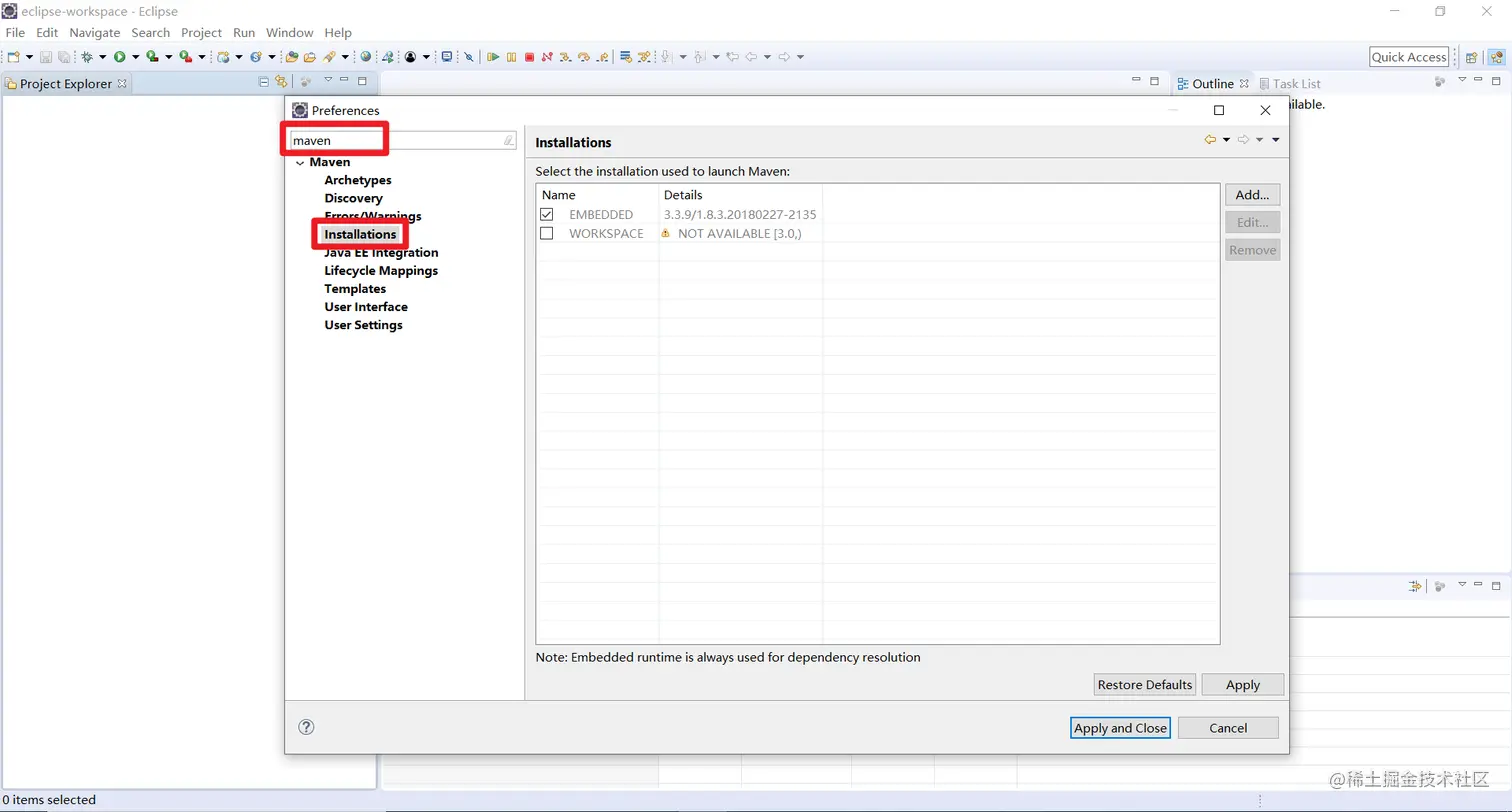Click the Open Perspective icon
This screenshot has height=812, width=1512.
[1471, 57]
